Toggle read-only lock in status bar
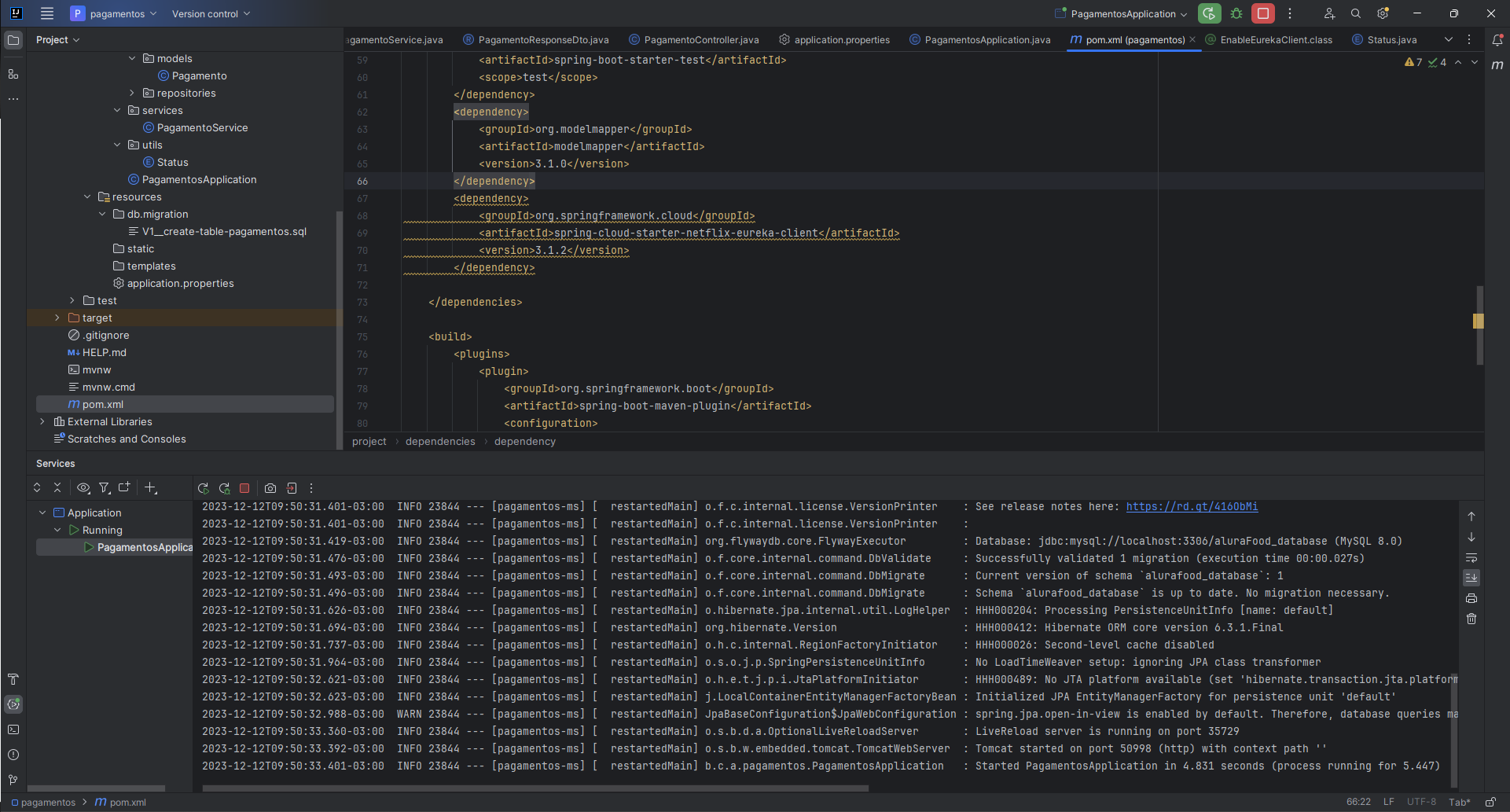This screenshot has width=1510, height=812. [x=1490, y=802]
